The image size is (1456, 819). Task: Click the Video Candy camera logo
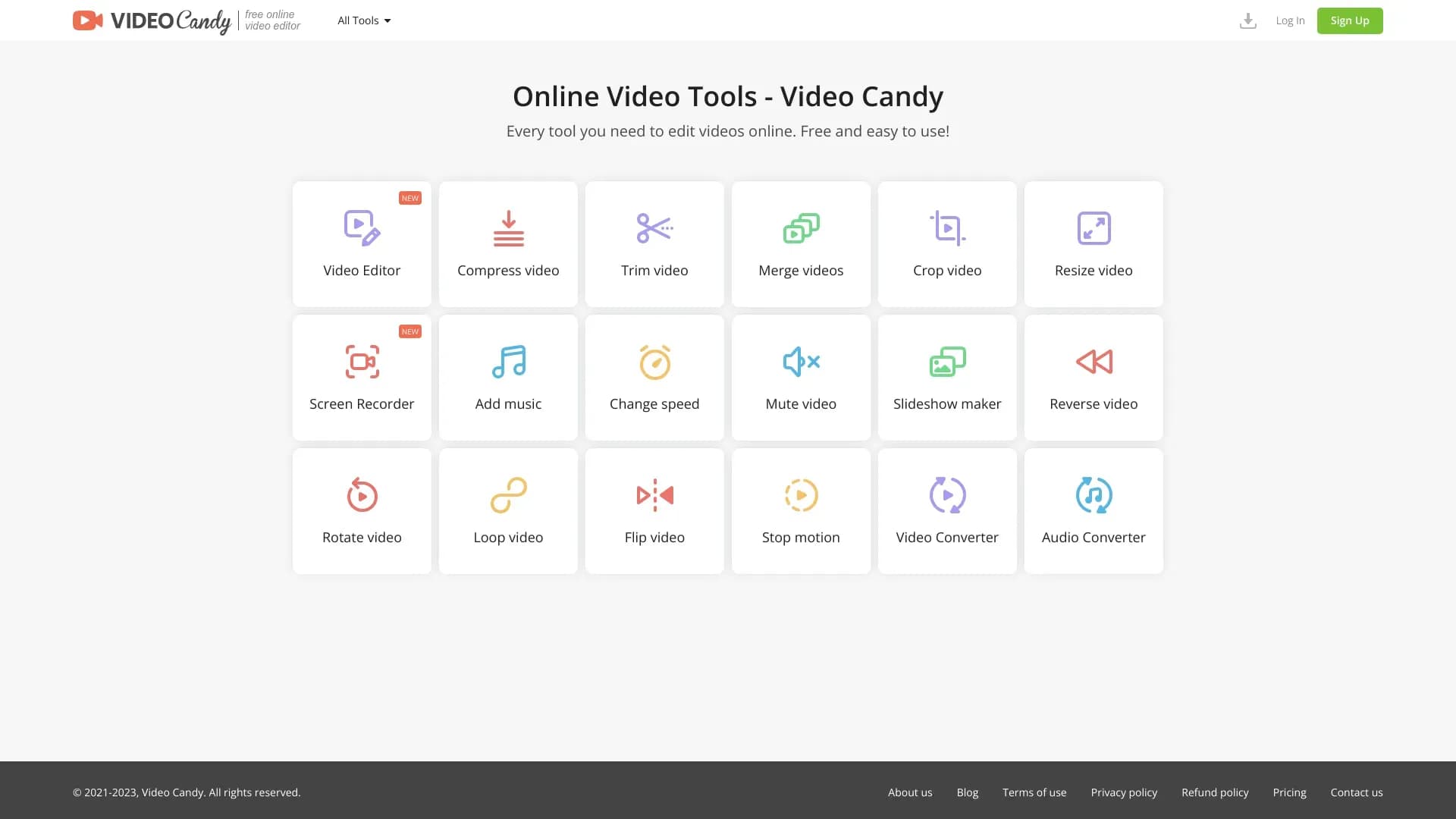coord(88,20)
